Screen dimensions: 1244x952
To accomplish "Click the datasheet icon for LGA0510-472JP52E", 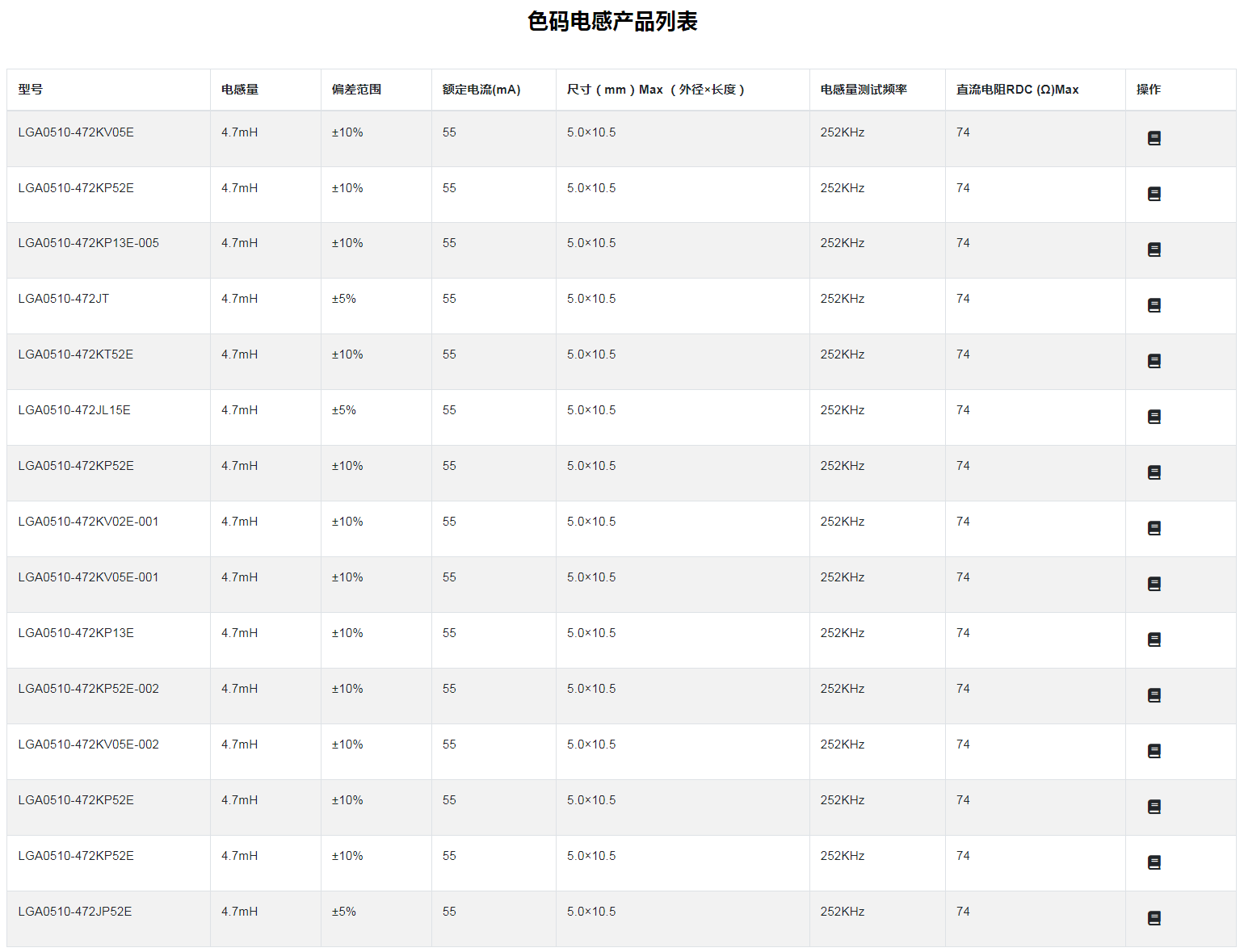I will coord(1154,918).
